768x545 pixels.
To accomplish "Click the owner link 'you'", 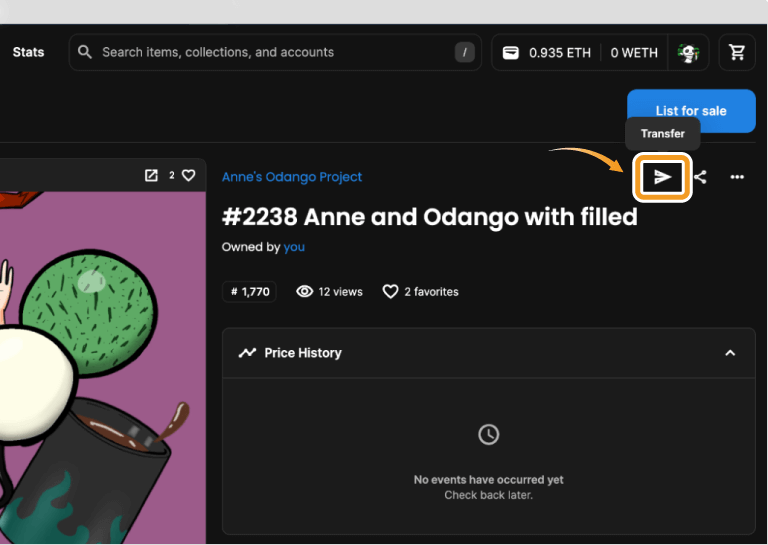I will click(294, 247).
